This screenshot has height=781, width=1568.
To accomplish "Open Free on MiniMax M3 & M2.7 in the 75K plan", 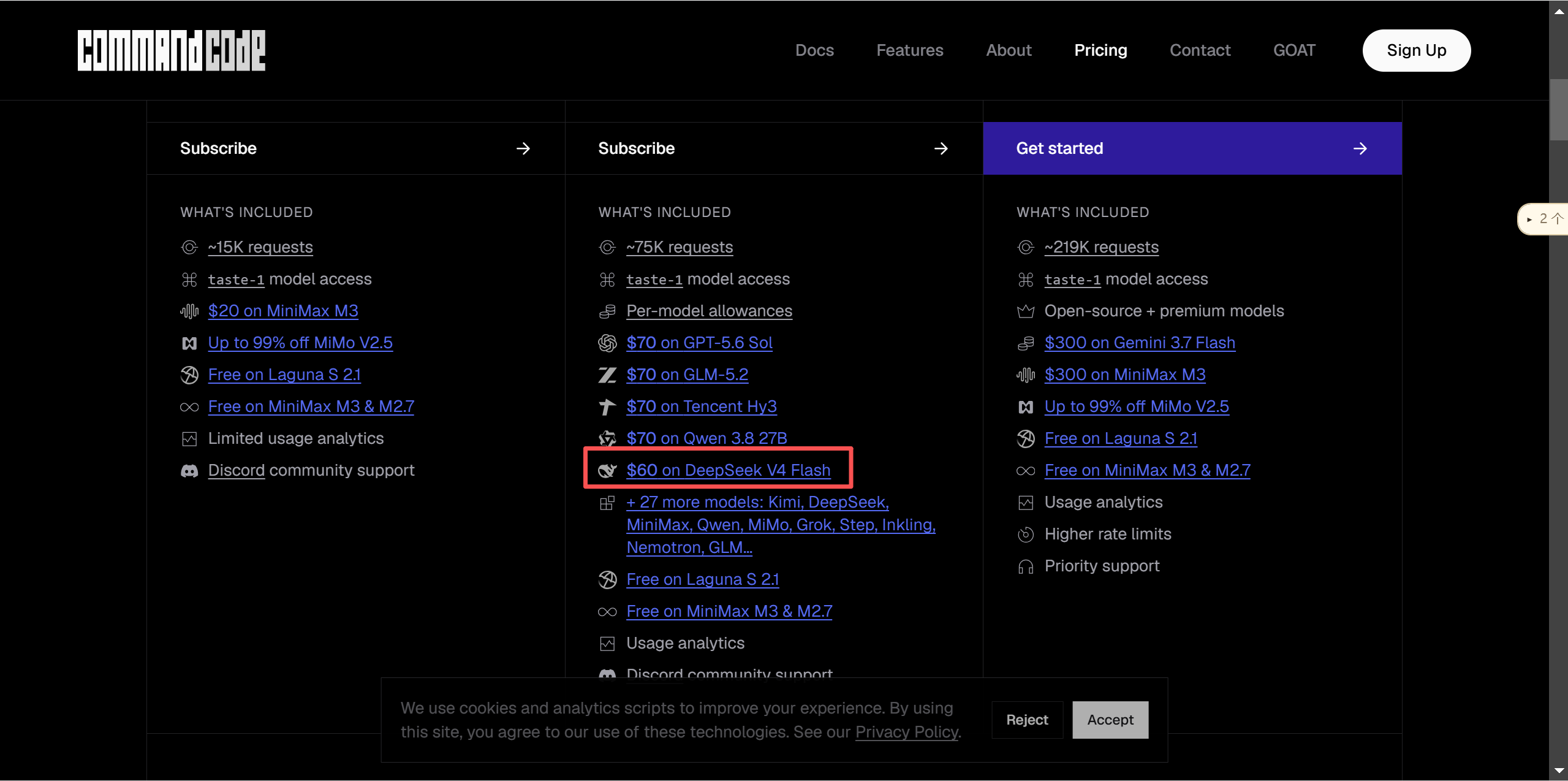I will [x=729, y=612].
